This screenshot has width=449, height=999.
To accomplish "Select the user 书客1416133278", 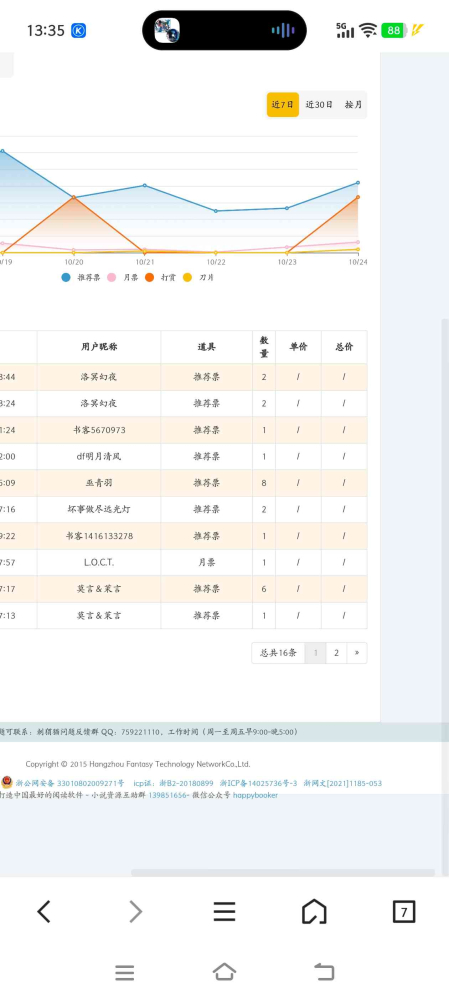I will tap(99, 536).
